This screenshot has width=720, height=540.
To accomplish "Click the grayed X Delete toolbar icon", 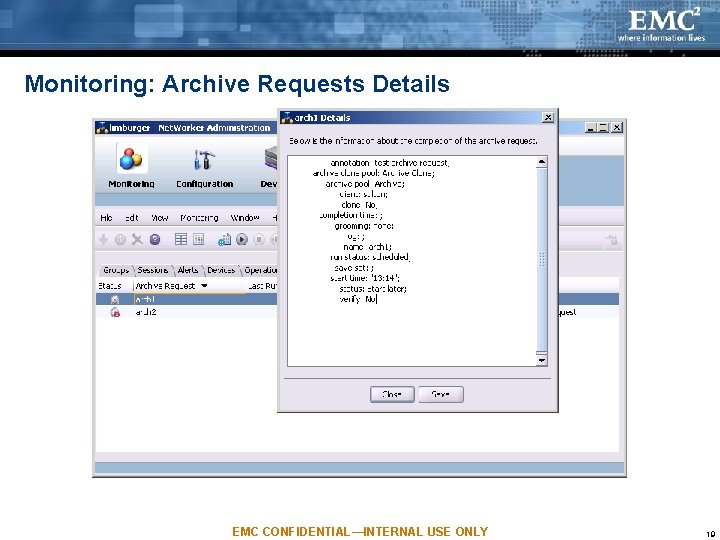I will tap(137, 239).
